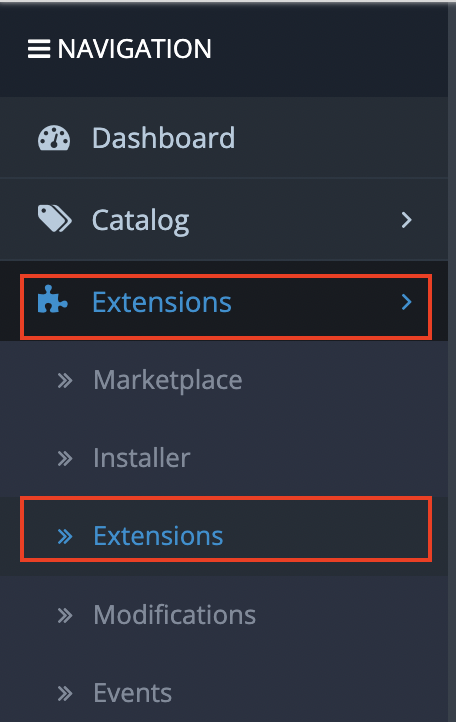This screenshot has height=722, width=456.
Task: Click the double-arrow icon beside Modifications
Action: tap(65, 615)
